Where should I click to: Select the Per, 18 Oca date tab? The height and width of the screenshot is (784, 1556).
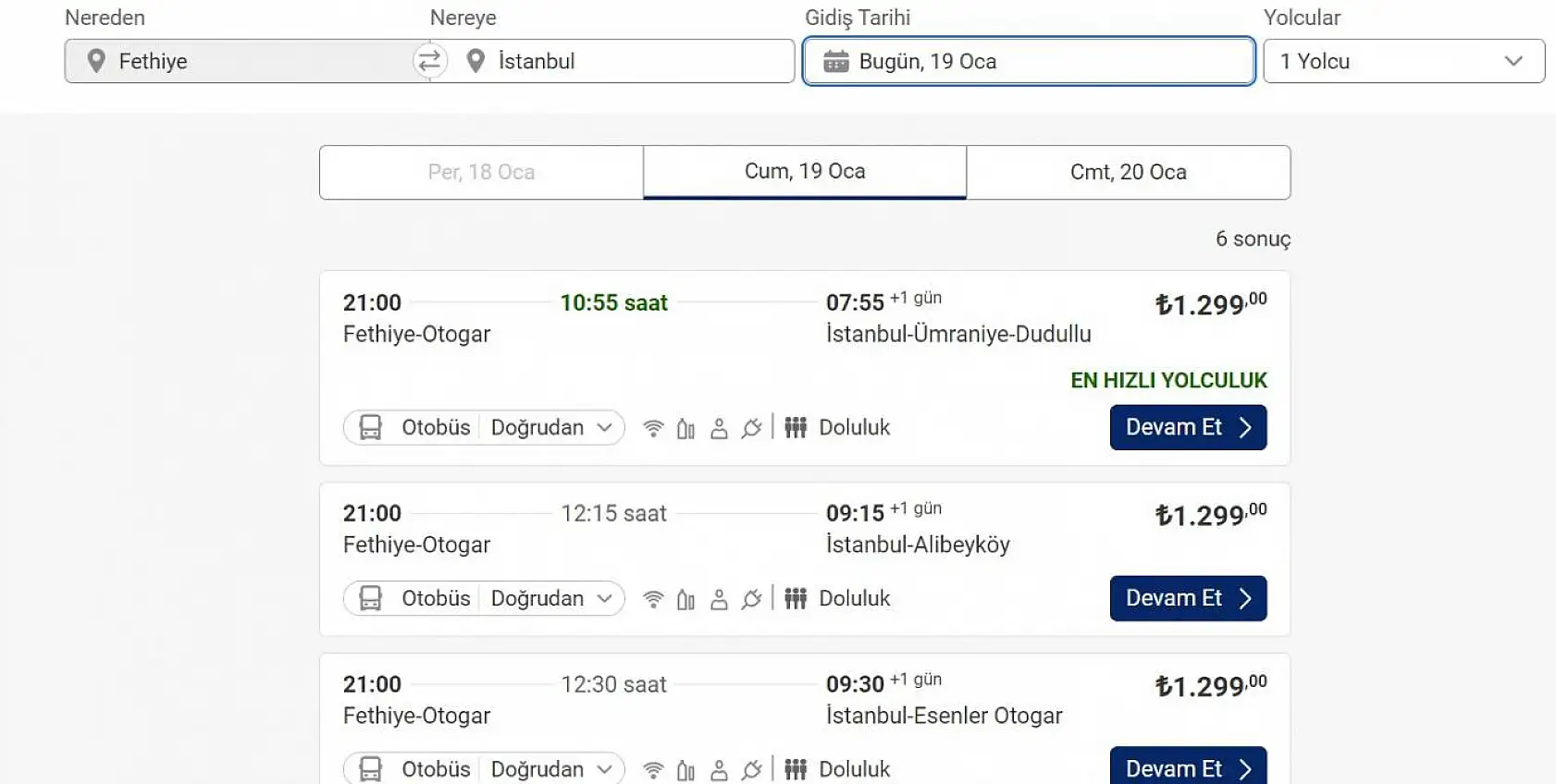(480, 172)
